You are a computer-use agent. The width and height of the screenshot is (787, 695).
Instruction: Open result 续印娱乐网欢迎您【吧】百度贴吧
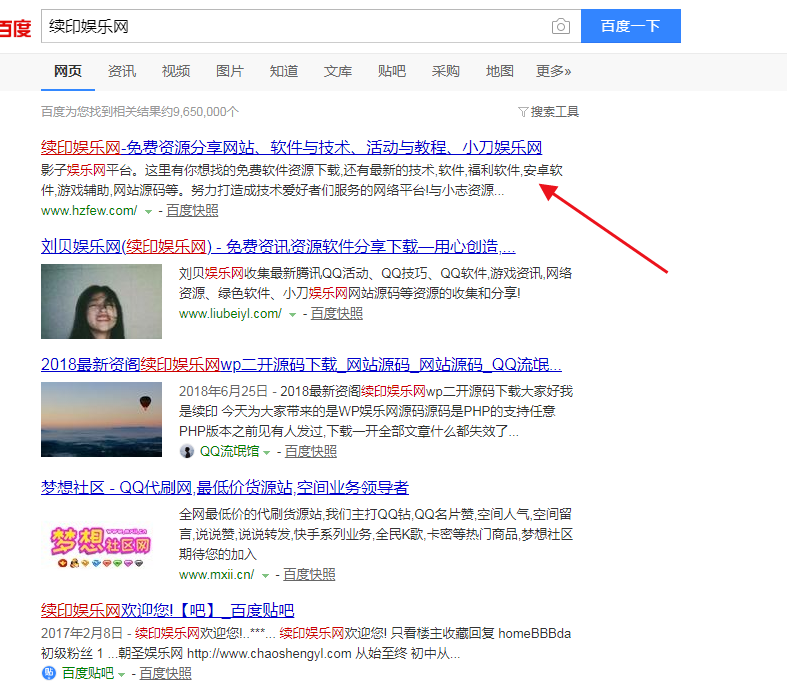coord(168,610)
